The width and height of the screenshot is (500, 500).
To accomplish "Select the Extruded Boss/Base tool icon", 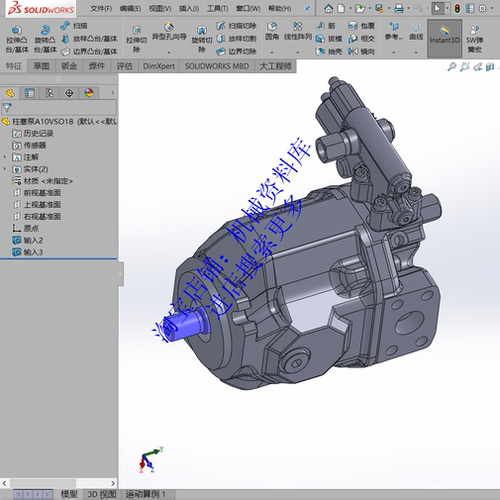I will coord(17,31).
